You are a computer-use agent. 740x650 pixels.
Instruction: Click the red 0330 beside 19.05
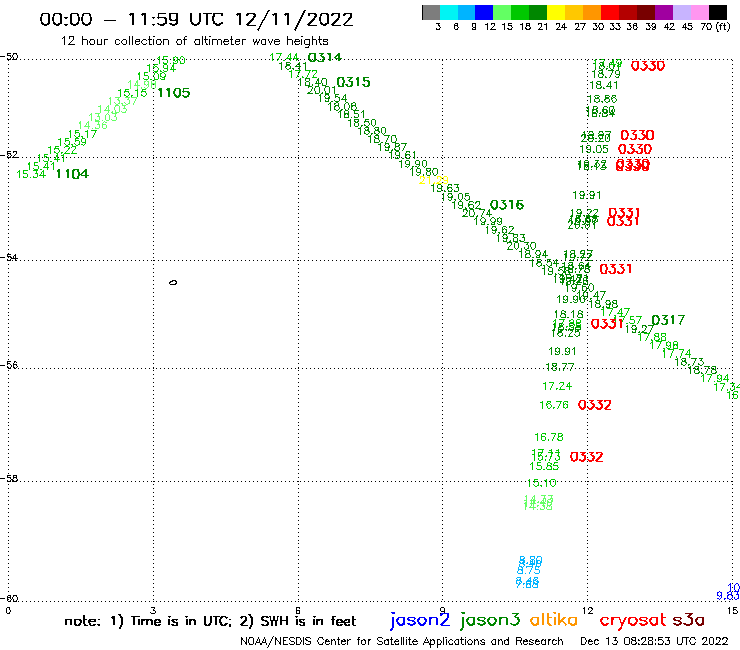coord(635,149)
